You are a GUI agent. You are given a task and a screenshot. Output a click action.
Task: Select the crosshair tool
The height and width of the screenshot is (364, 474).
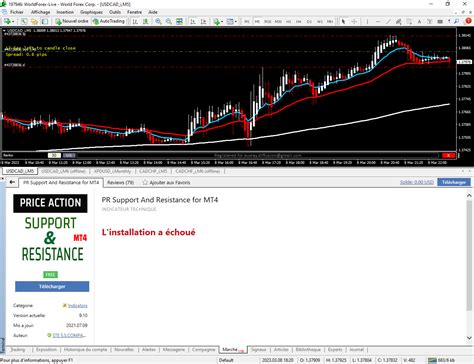354,21
